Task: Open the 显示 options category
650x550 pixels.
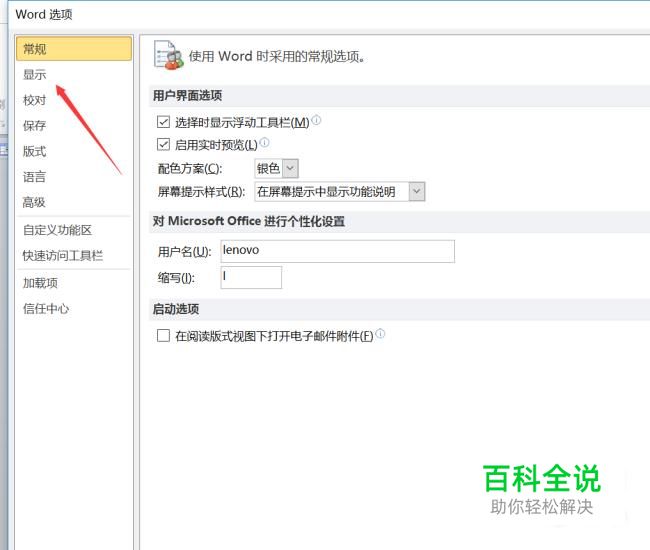Action: [34, 75]
